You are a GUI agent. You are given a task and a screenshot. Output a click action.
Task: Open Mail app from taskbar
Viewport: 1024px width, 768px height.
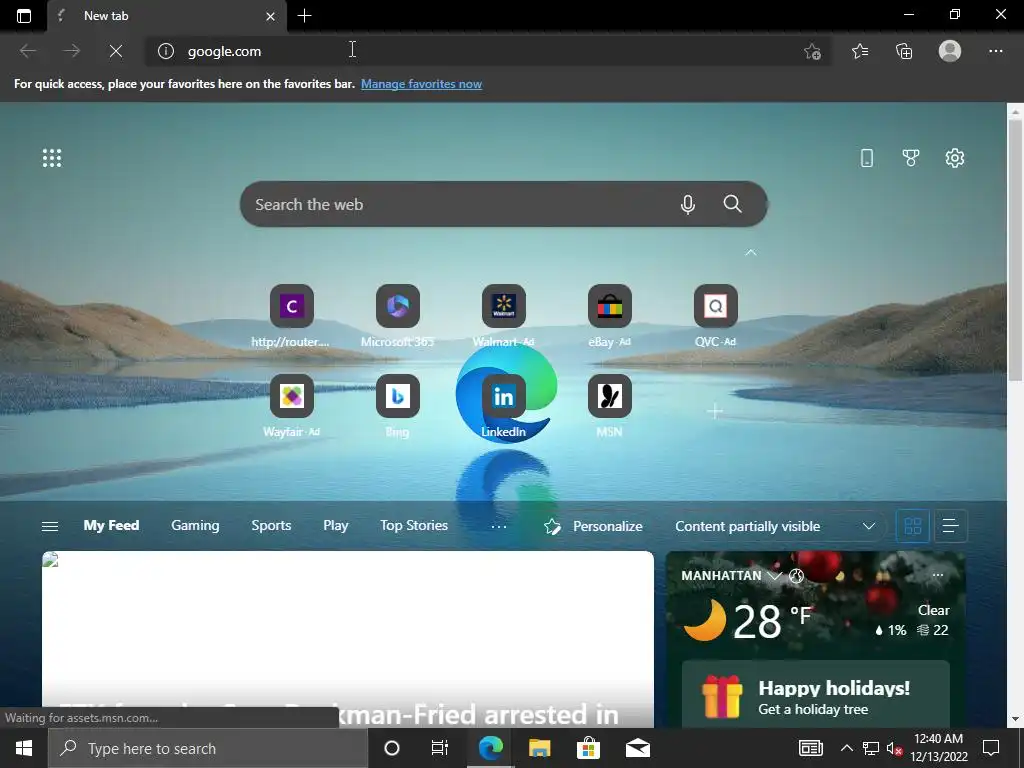638,748
